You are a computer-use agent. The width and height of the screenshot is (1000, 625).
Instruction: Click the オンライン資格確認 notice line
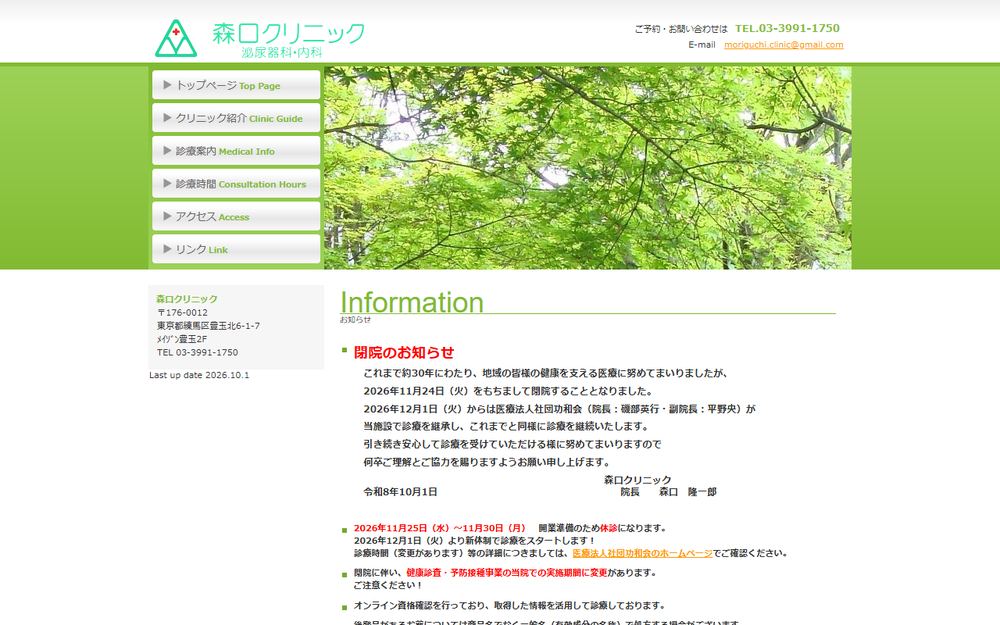(510, 605)
